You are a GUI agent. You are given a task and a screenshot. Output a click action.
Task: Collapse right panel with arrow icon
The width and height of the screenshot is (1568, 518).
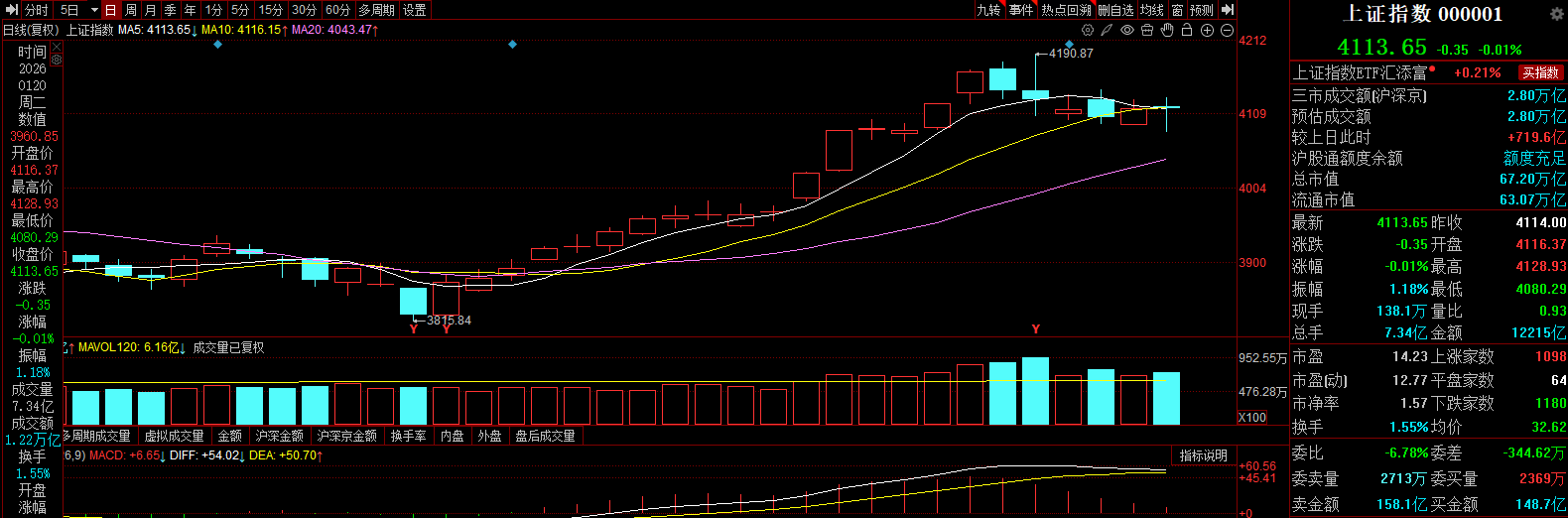click(x=1228, y=10)
